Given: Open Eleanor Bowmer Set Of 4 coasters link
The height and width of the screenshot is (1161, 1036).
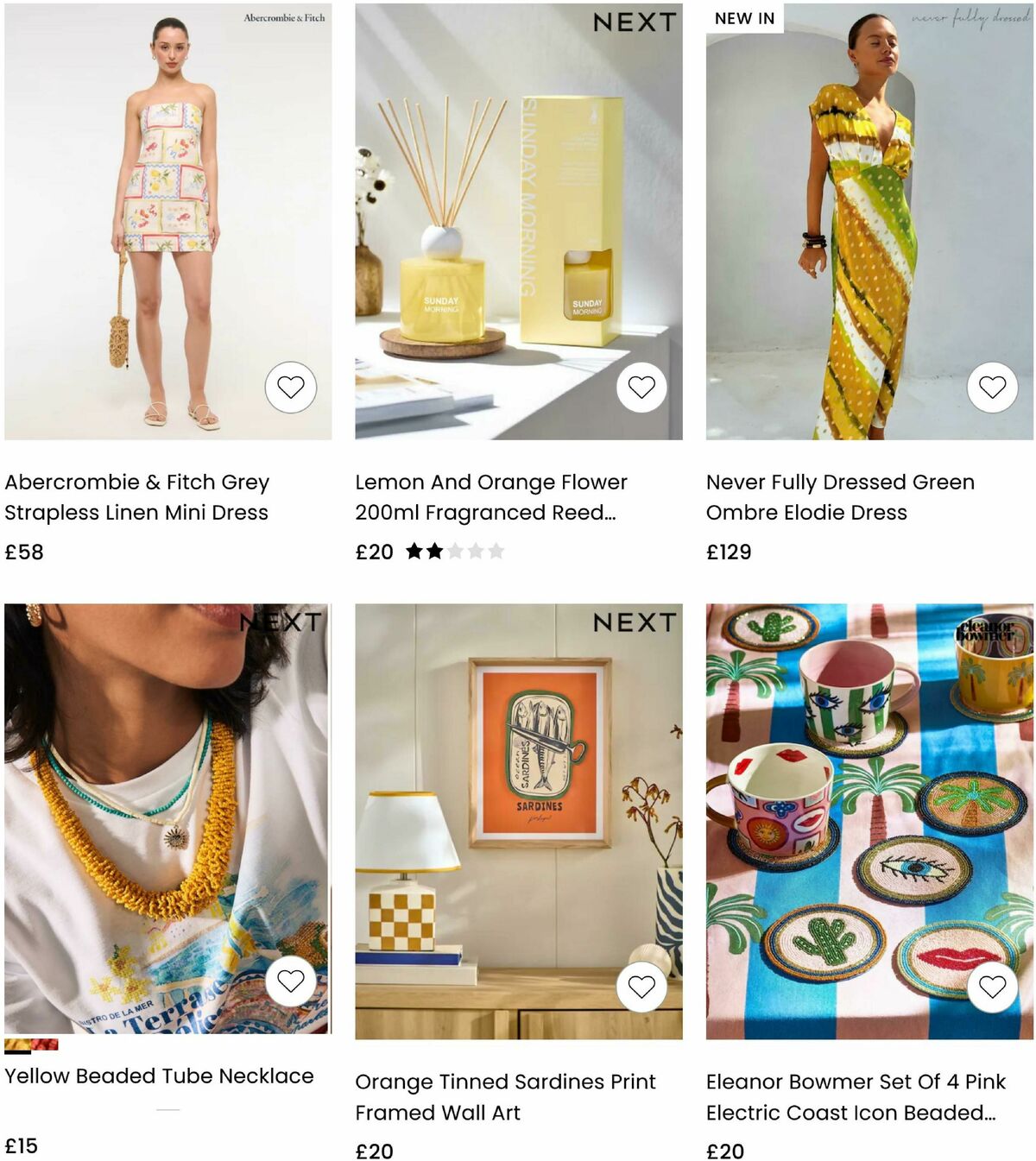Looking at the screenshot, I should coord(856,1097).
